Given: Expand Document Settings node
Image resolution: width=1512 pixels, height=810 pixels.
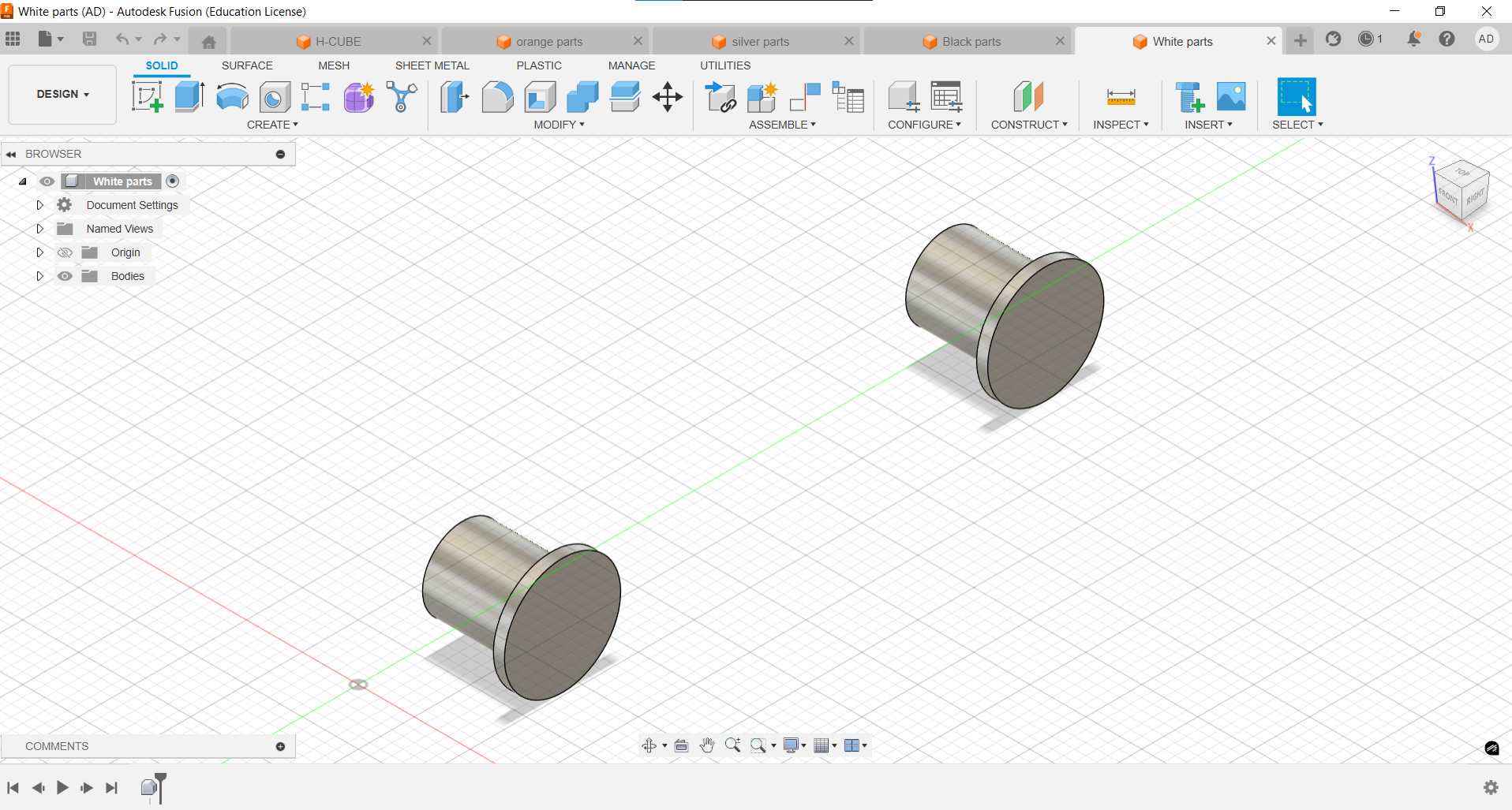Looking at the screenshot, I should pyautogui.click(x=39, y=205).
